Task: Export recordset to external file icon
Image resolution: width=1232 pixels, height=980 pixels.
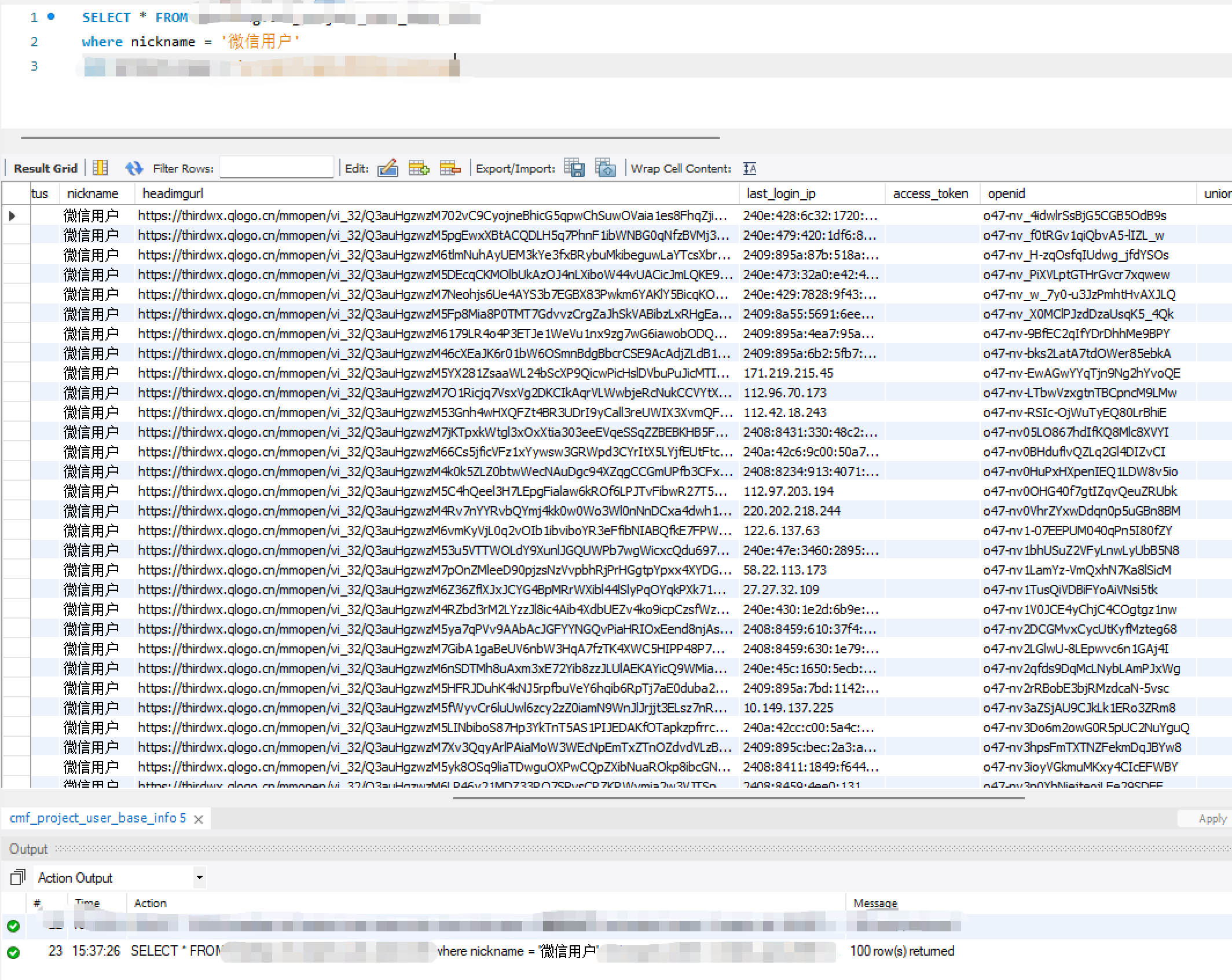Action: (x=574, y=168)
